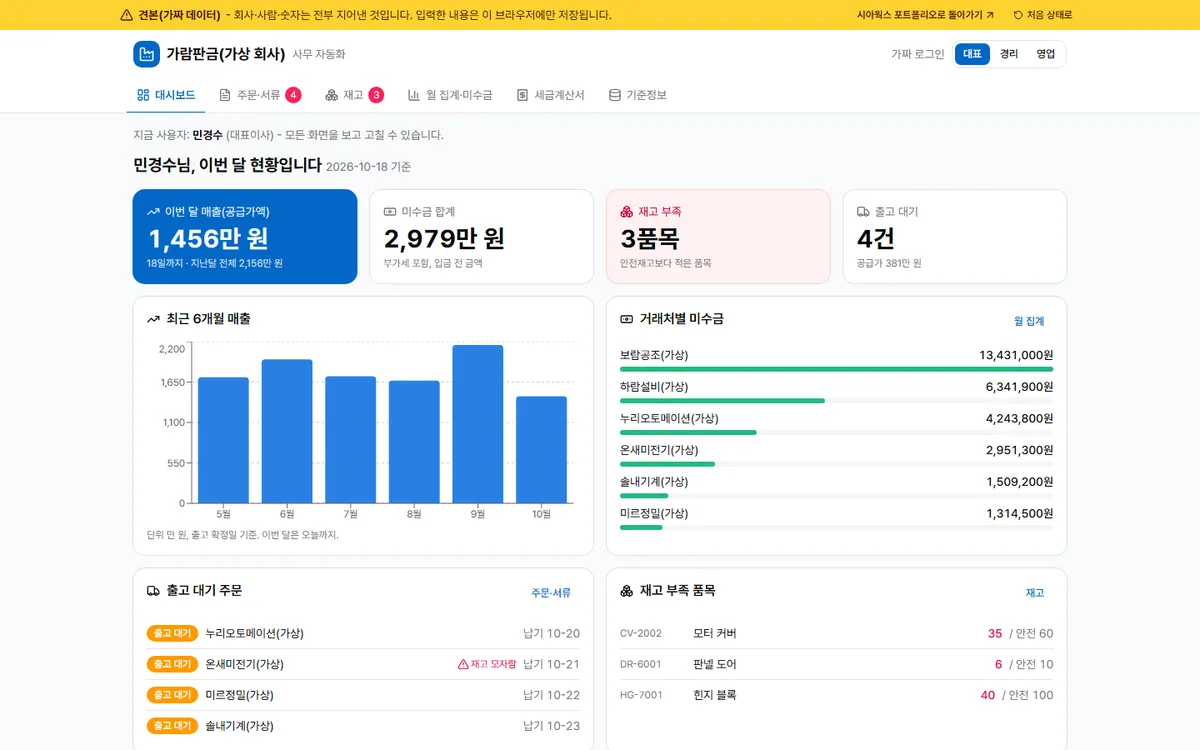This screenshot has height=750, width=1200.
Task: Click the banknote icon beside 거래처별 미수금
Action: point(627,319)
